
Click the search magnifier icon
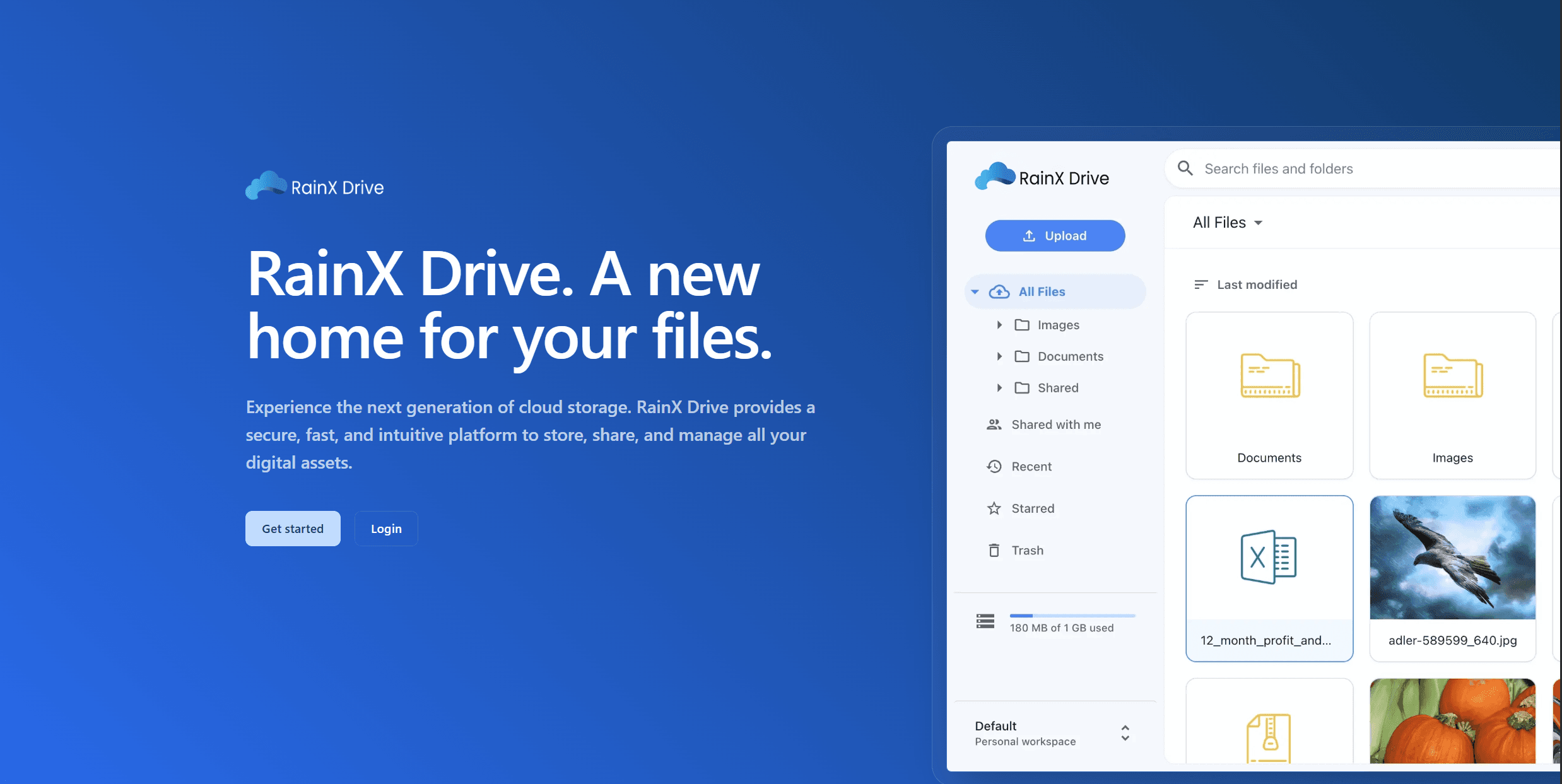pyautogui.click(x=1185, y=168)
